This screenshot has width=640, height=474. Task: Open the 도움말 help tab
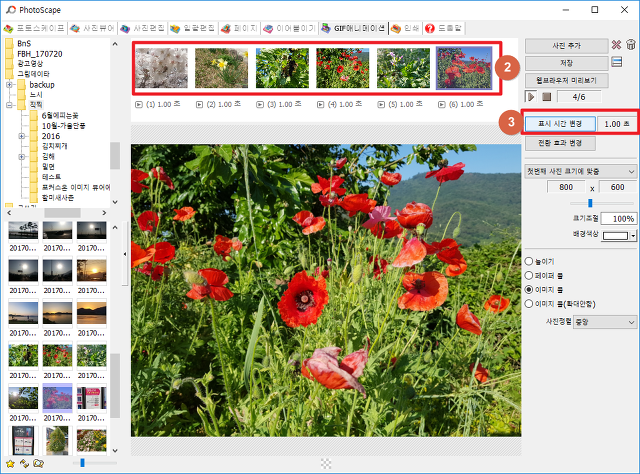point(443,28)
